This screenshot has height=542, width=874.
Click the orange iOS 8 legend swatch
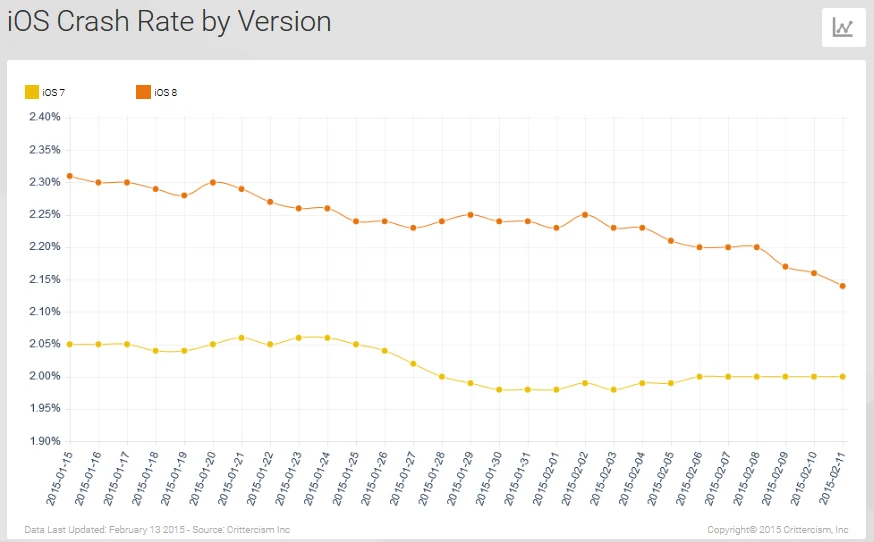(x=143, y=93)
